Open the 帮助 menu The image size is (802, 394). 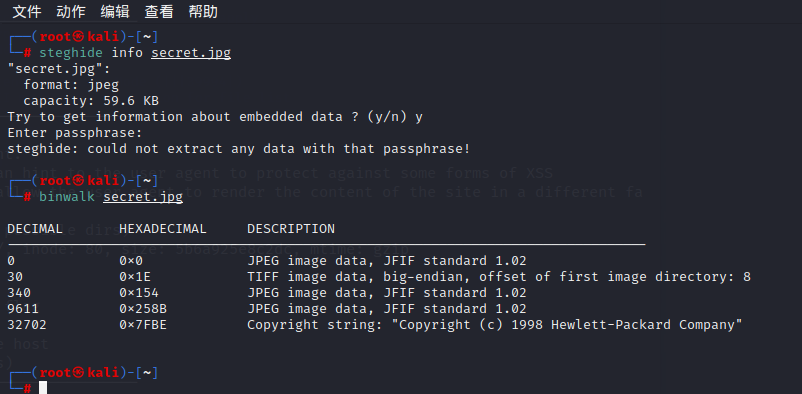coord(203,12)
